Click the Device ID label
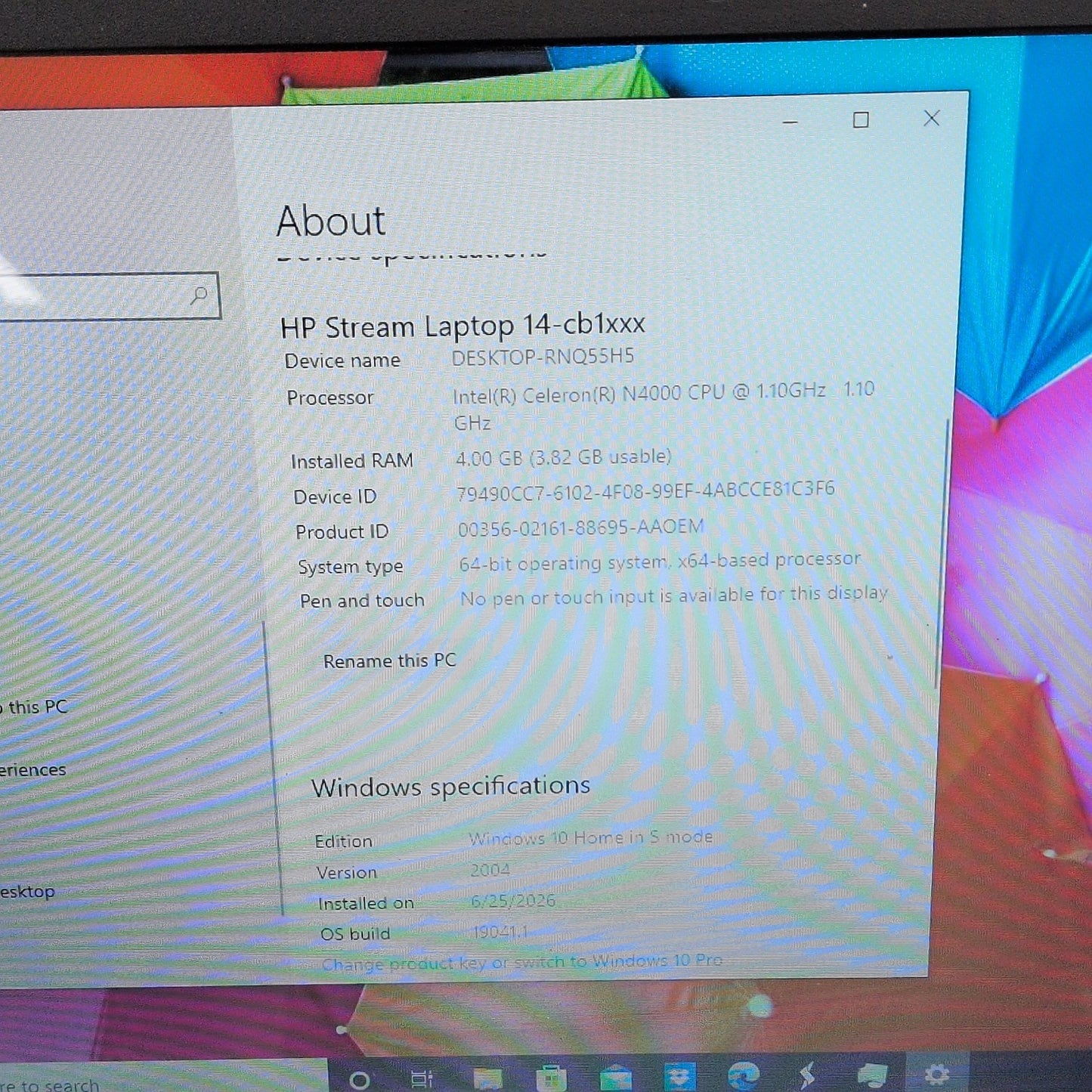Viewport: 1092px width, 1092px height. (x=335, y=497)
